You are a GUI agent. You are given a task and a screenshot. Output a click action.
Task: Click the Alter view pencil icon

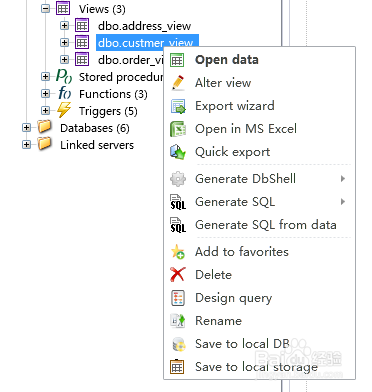click(x=178, y=83)
